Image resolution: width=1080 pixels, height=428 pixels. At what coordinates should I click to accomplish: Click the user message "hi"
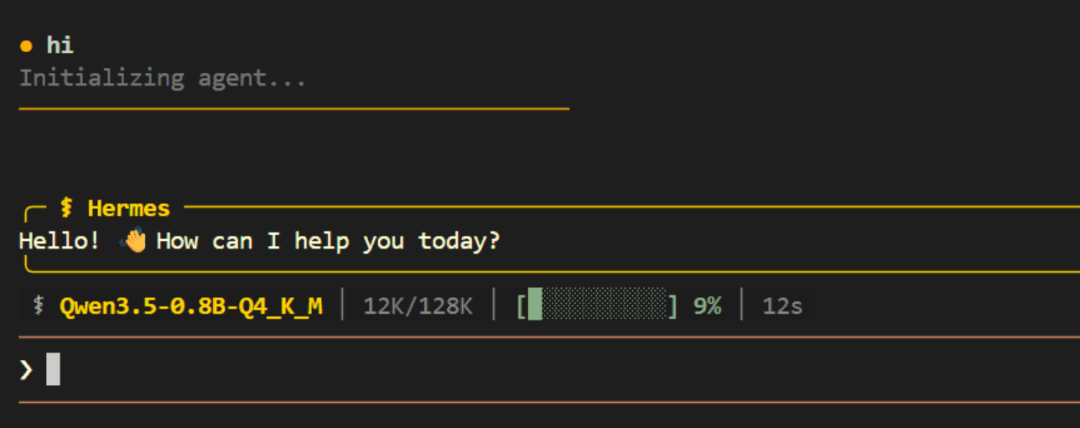click(60, 45)
